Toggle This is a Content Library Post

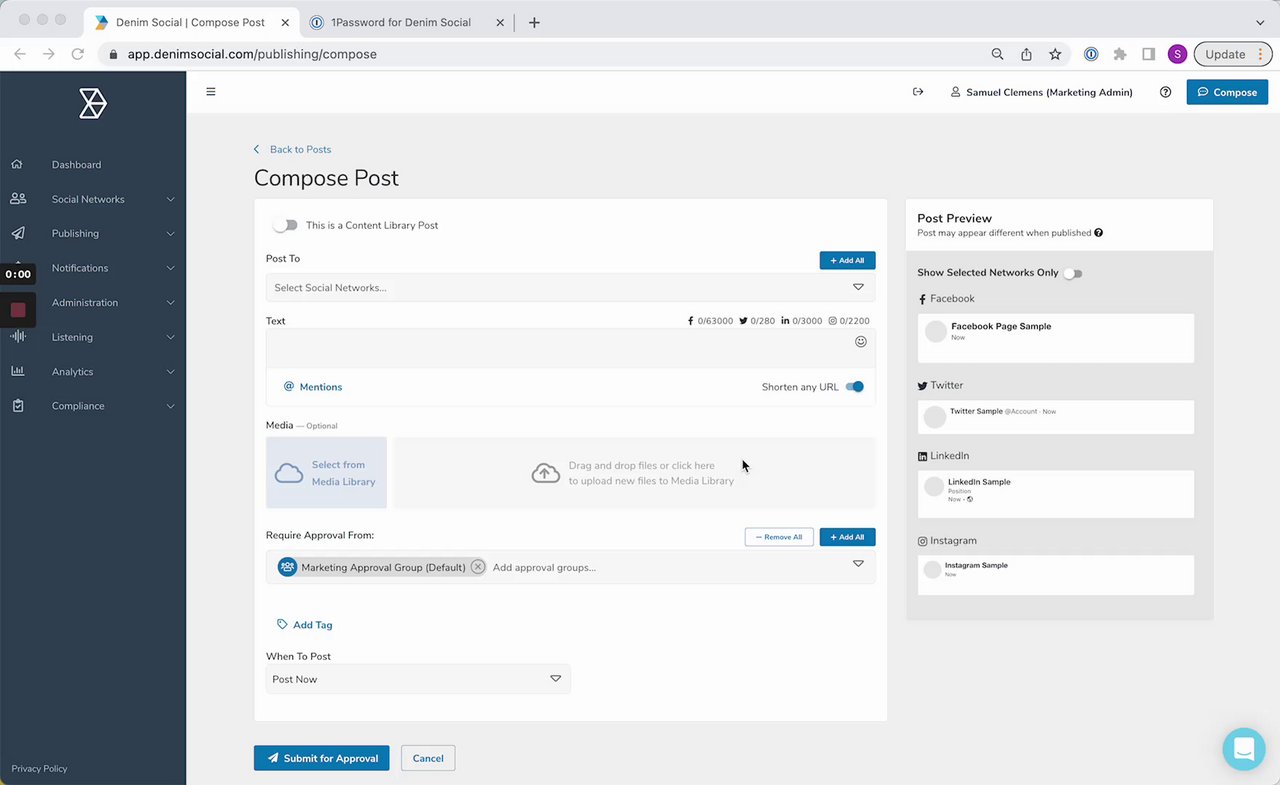tap(285, 225)
